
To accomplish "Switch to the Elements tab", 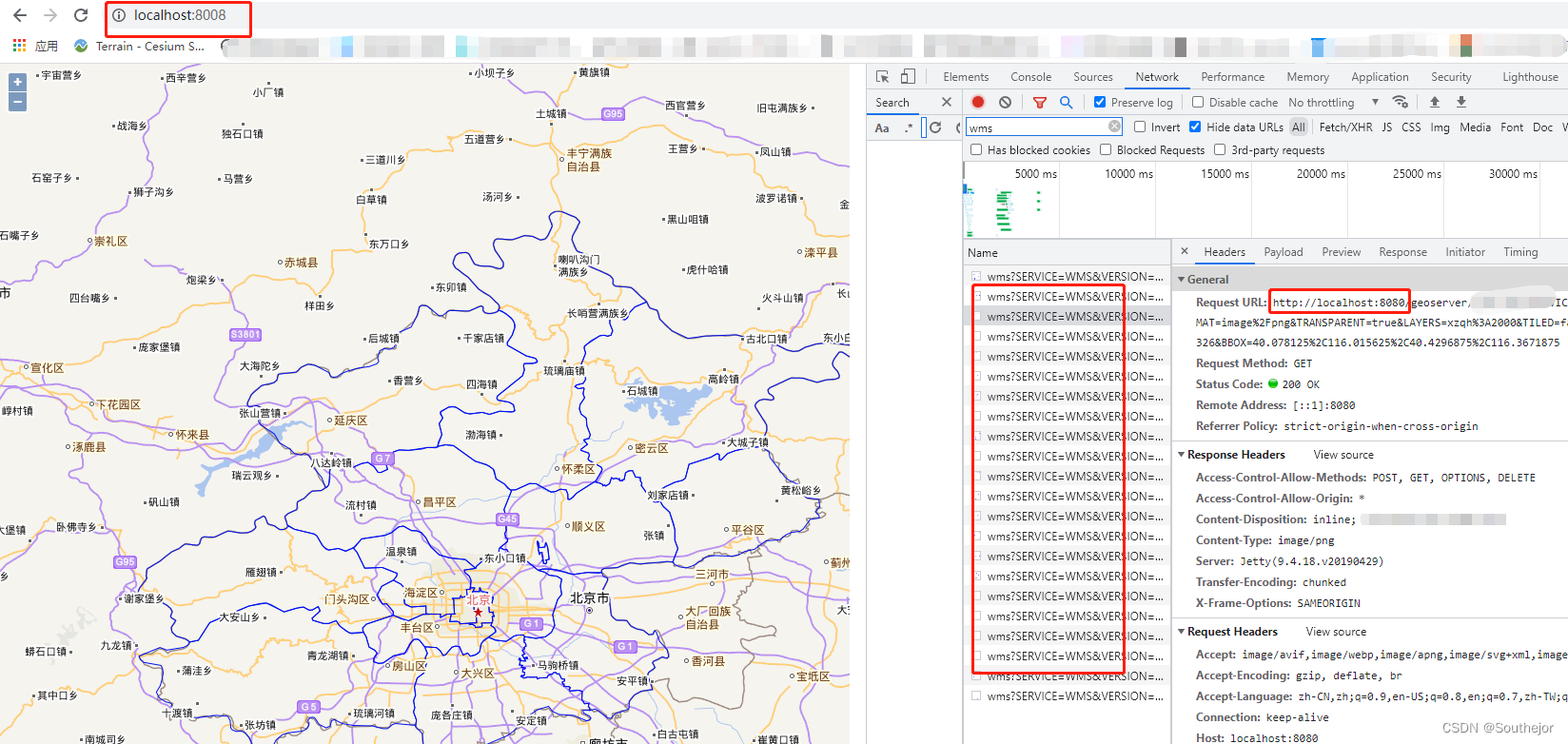I will [x=966, y=77].
